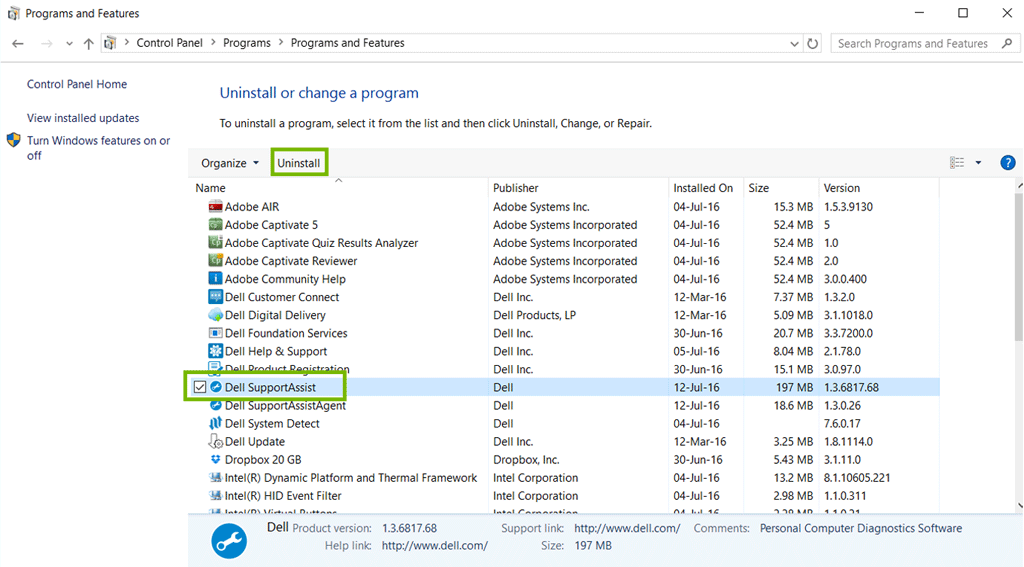This screenshot has height=567, width=1024.
Task: Expand the chevron after Control Panel breadcrumb
Action: 213,42
